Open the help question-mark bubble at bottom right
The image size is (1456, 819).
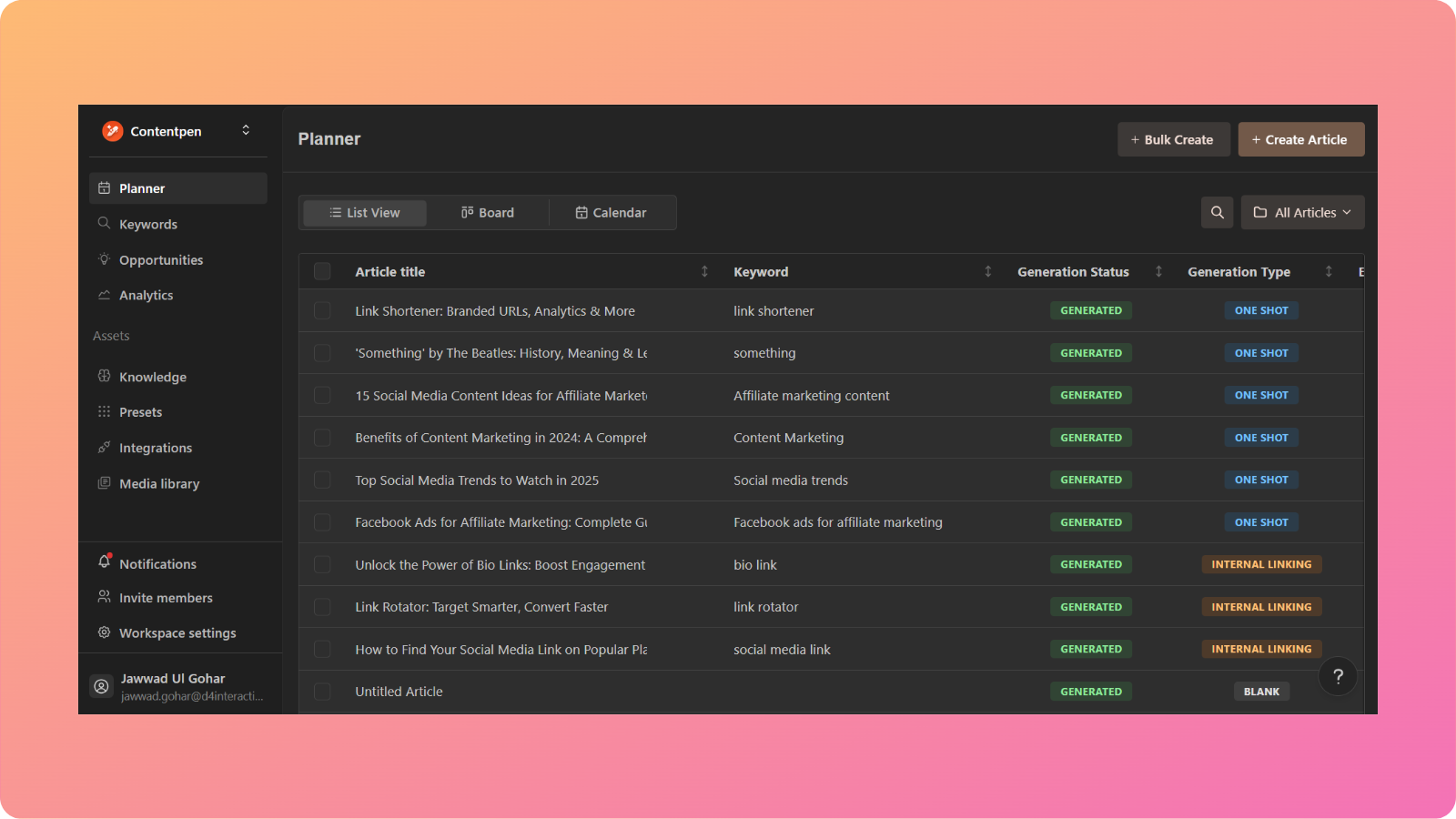point(1338,676)
